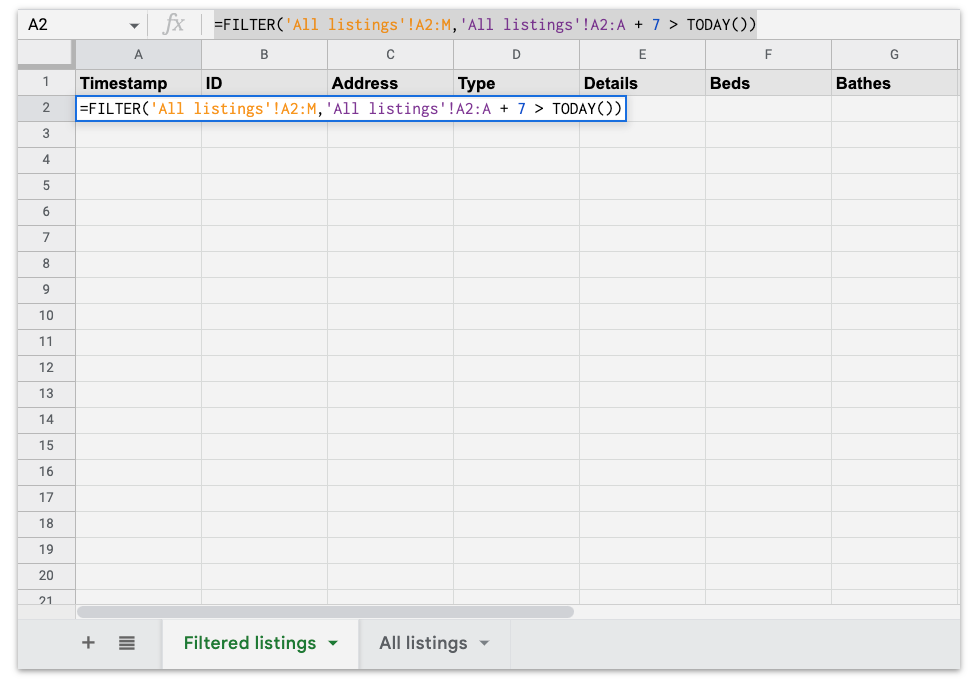
Task: Select the Filtered listings sheet tab
Action: click(x=250, y=643)
